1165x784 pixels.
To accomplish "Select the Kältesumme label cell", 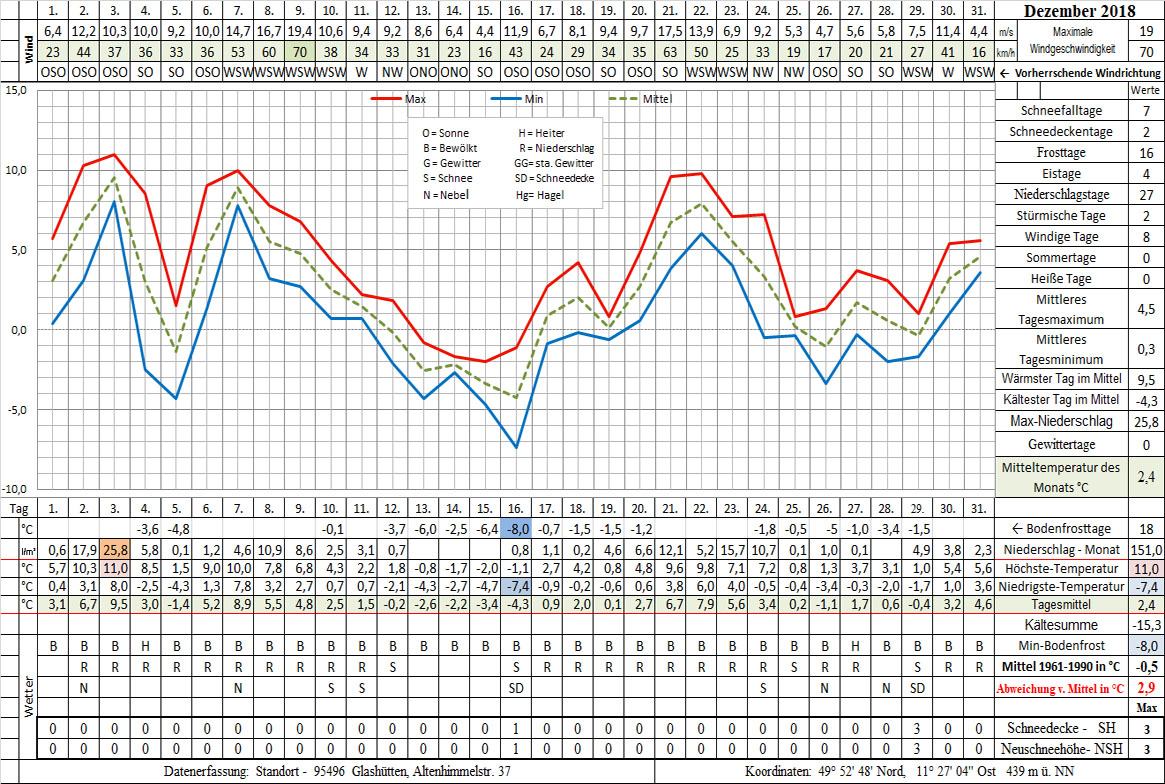I will [1060, 623].
